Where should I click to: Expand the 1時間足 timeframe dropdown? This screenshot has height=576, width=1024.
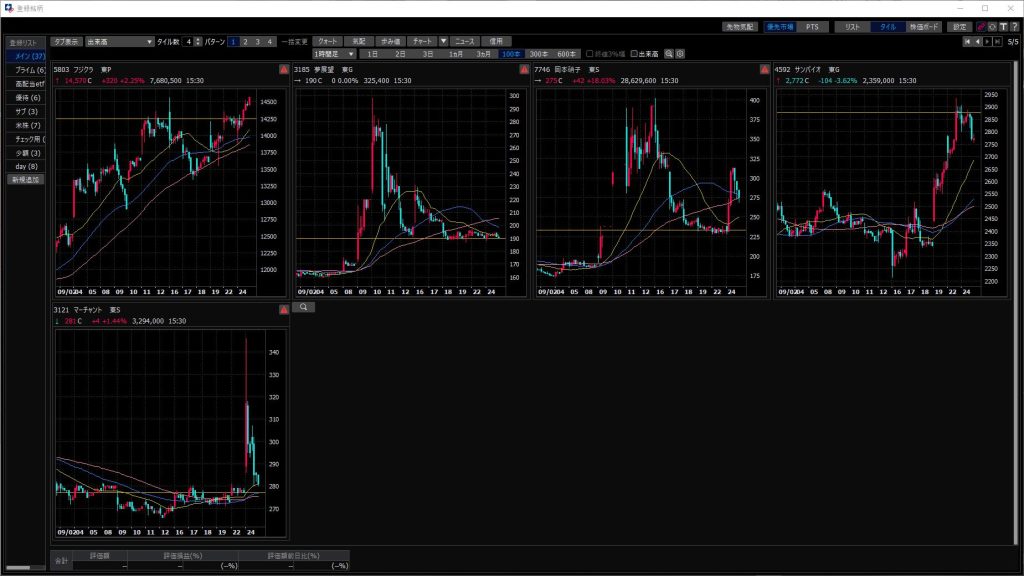334,53
